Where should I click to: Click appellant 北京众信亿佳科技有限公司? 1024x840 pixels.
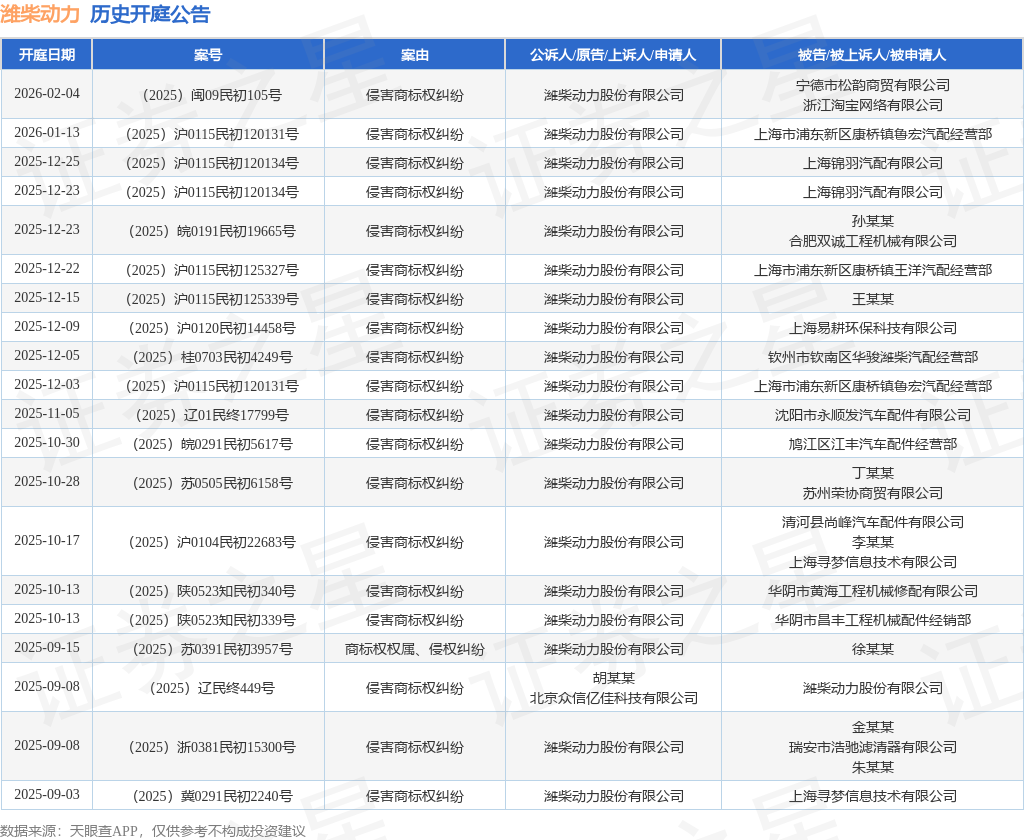click(613, 698)
